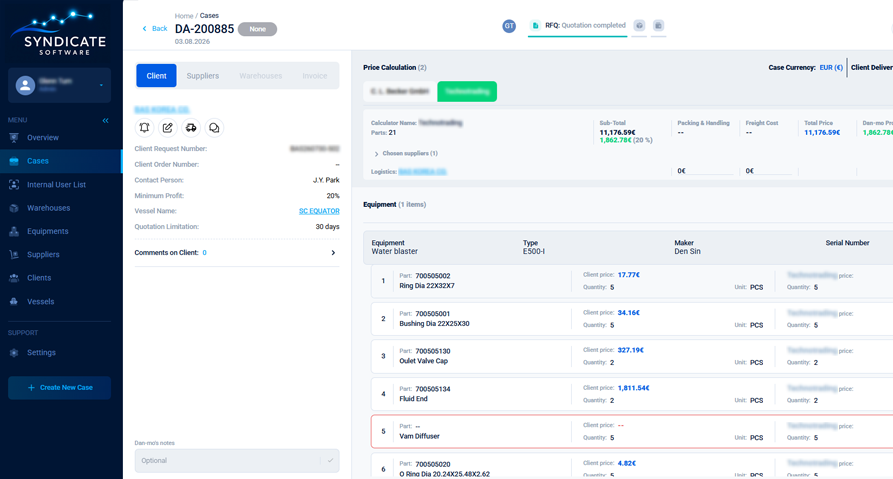This screenshot has height=479, width=893.
Task: Switch to the Invoice tab
Action: (x=314, y=76)
